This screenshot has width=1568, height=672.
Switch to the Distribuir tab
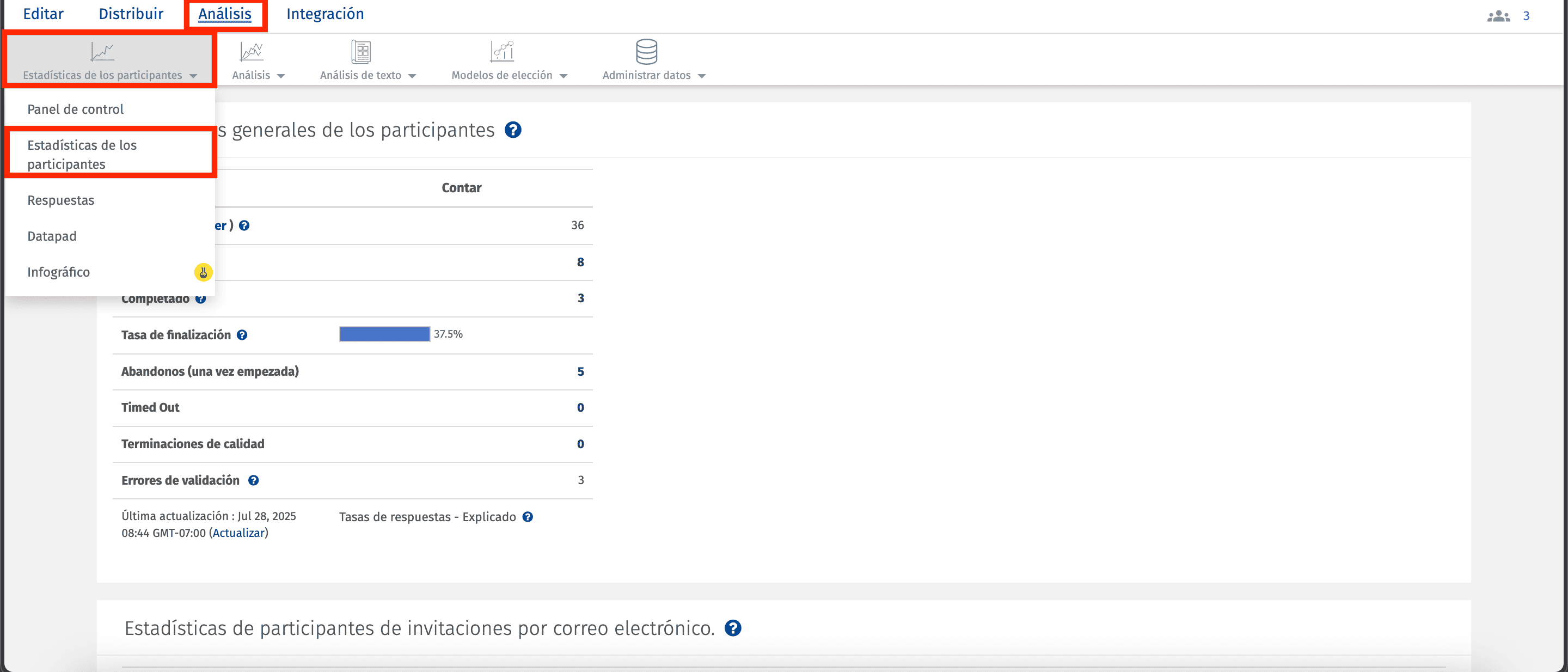[x=131, y=14]
